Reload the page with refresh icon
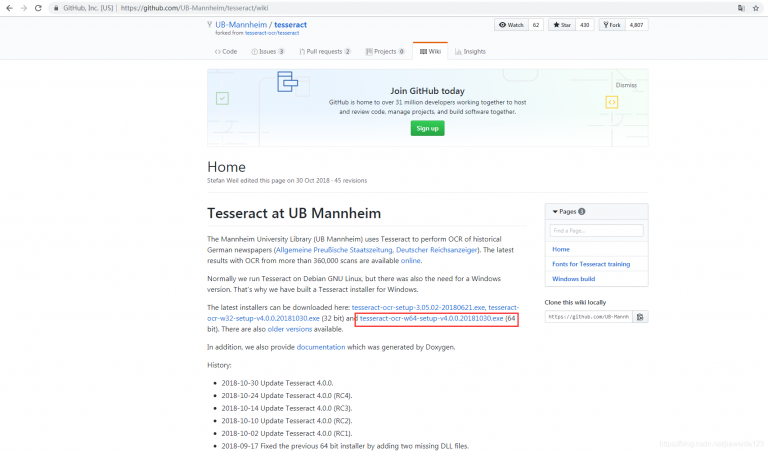The width and height of the screenshot is (768, 452). tap(39, 7)
